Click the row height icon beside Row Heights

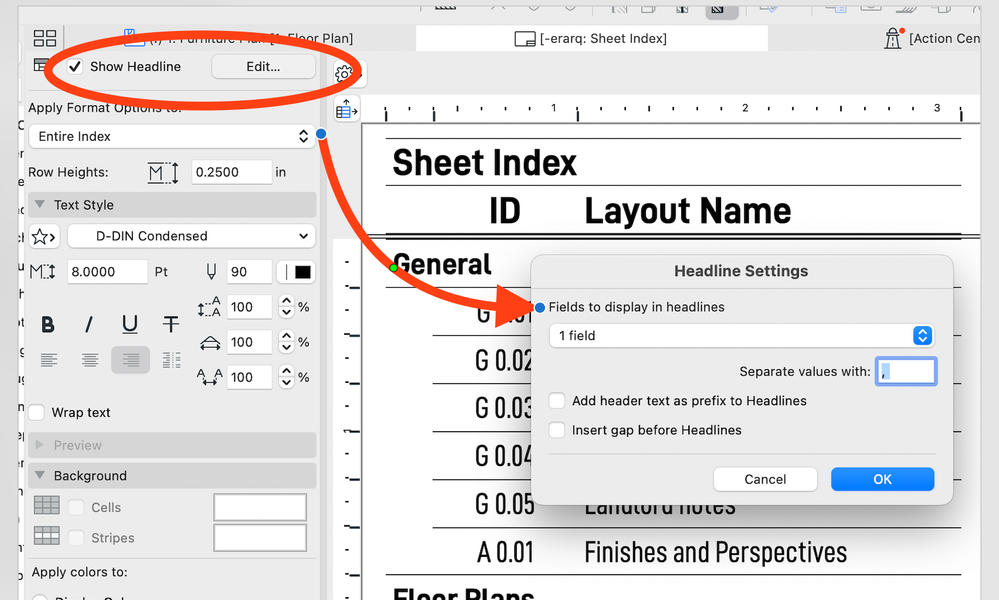[x=162, y=173]
